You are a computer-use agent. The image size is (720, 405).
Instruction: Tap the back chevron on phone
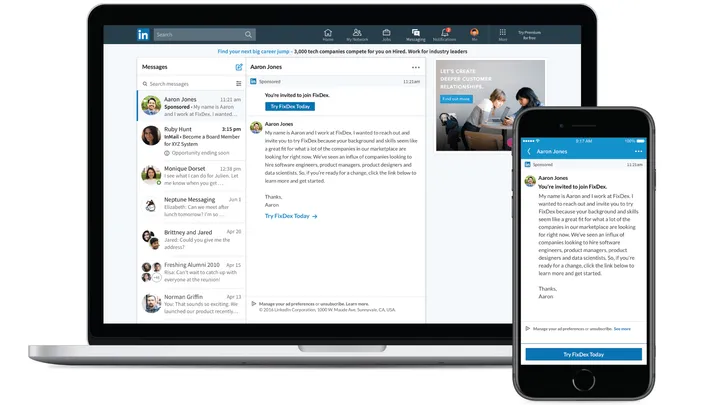529,152
